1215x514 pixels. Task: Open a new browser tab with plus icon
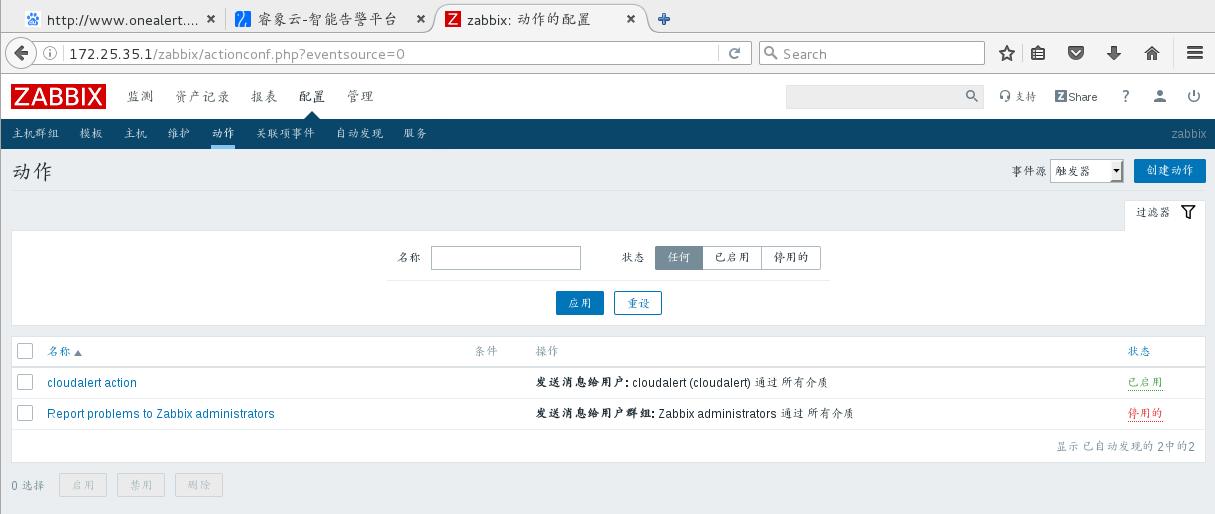664,19
